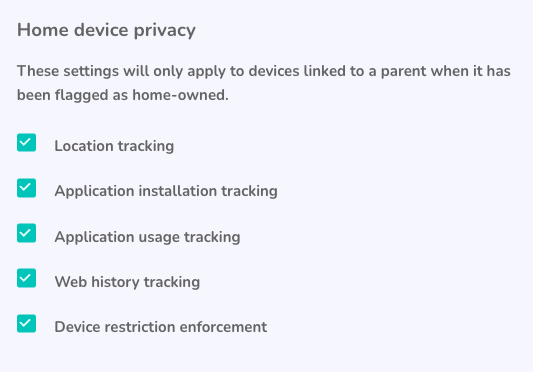The height and width of the screenshot is (372, 533).
Task: Turn off Device restriction enforcement checkbox
Action: 27,323
